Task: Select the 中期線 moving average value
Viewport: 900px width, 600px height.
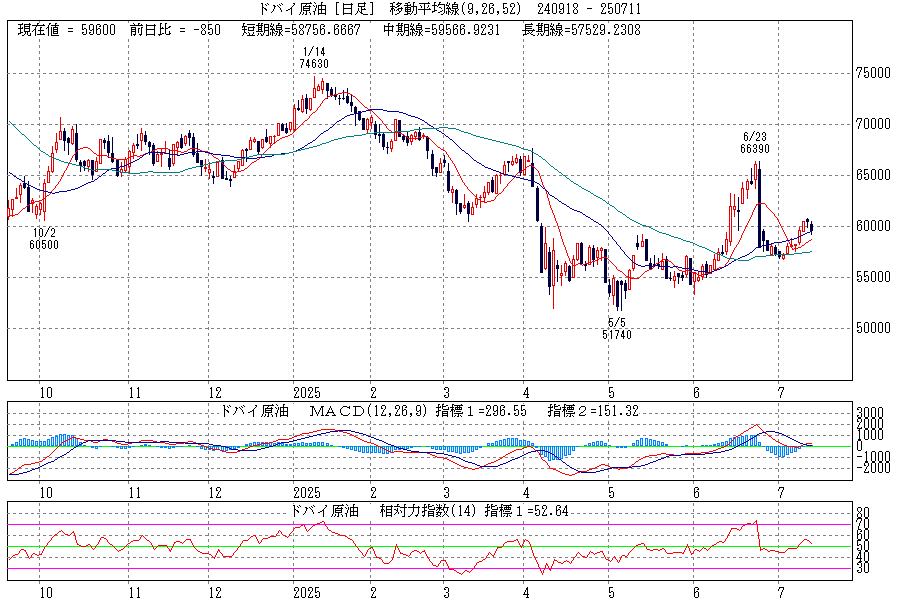Action: [x=447, y=30]
